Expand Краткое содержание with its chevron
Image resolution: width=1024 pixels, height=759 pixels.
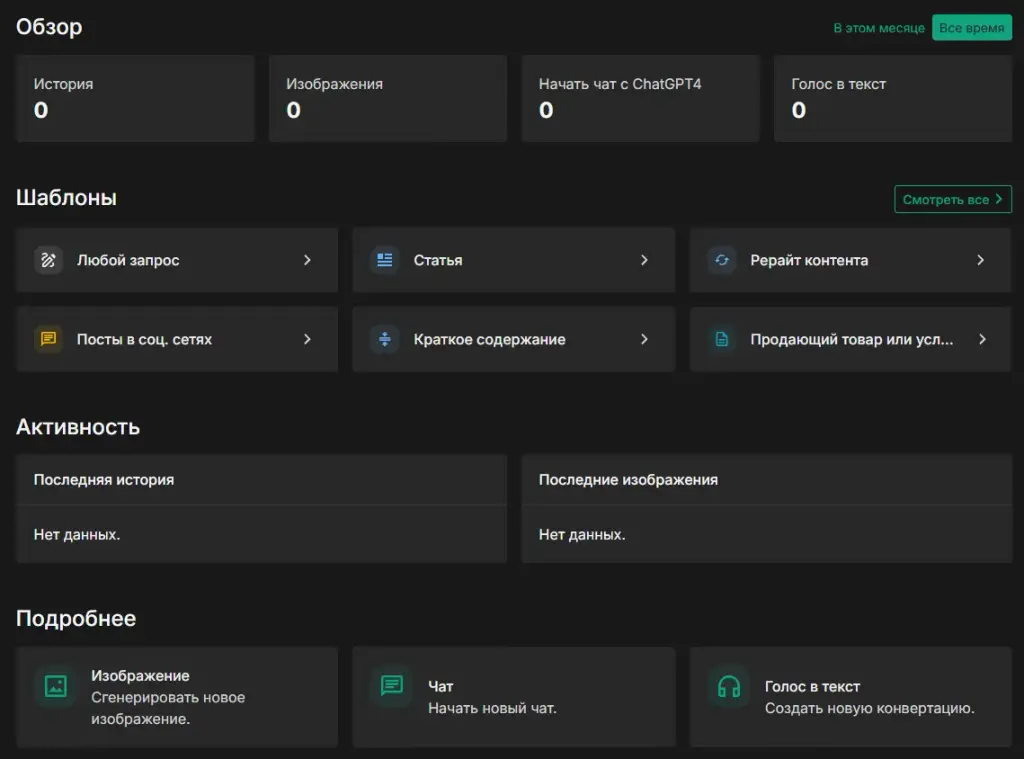click(x=645, y=339)
